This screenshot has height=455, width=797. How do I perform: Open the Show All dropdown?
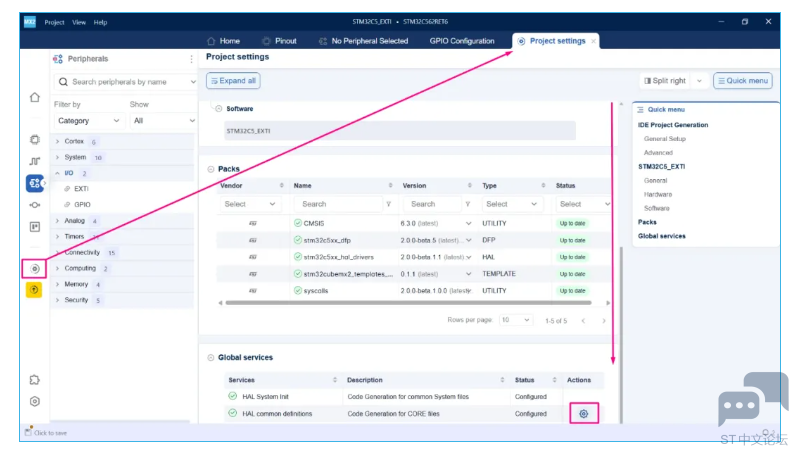[x=163, y=120]
